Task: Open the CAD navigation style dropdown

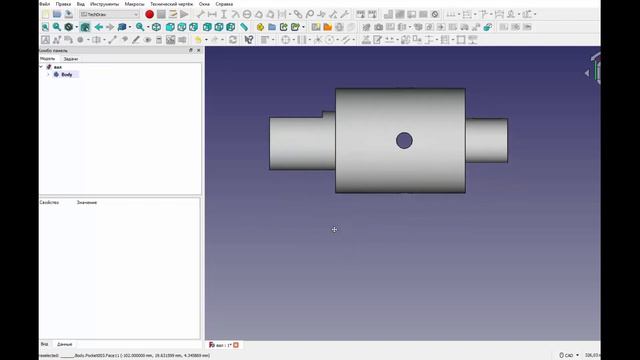Action: (569, 355)
